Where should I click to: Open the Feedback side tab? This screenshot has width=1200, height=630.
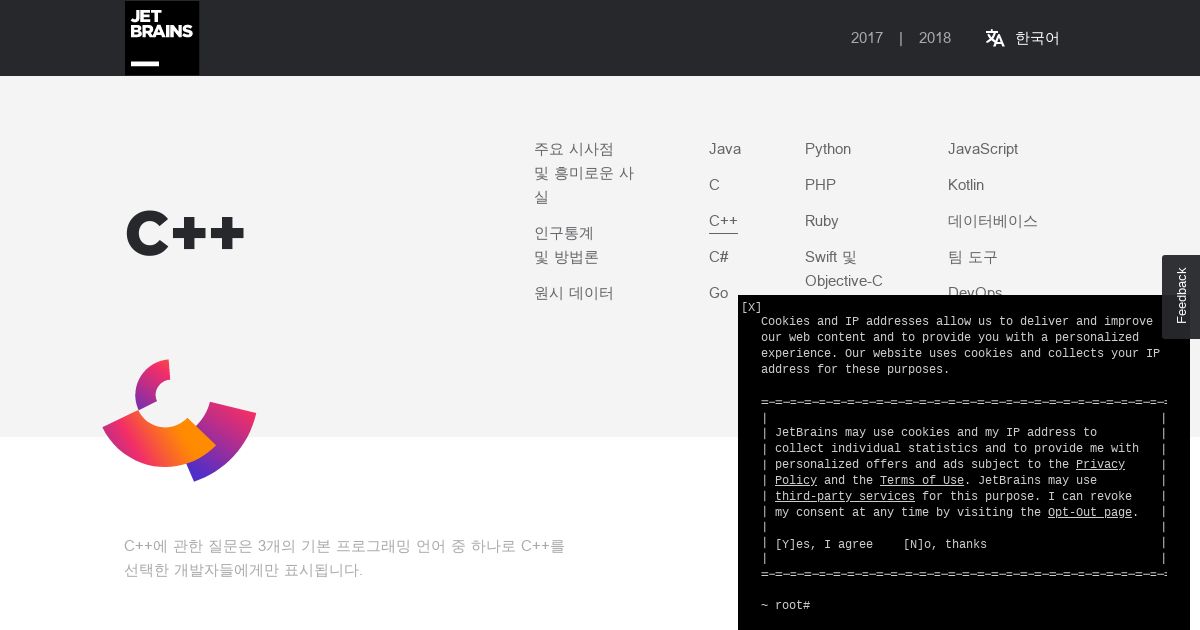(x=1181, y=296)
